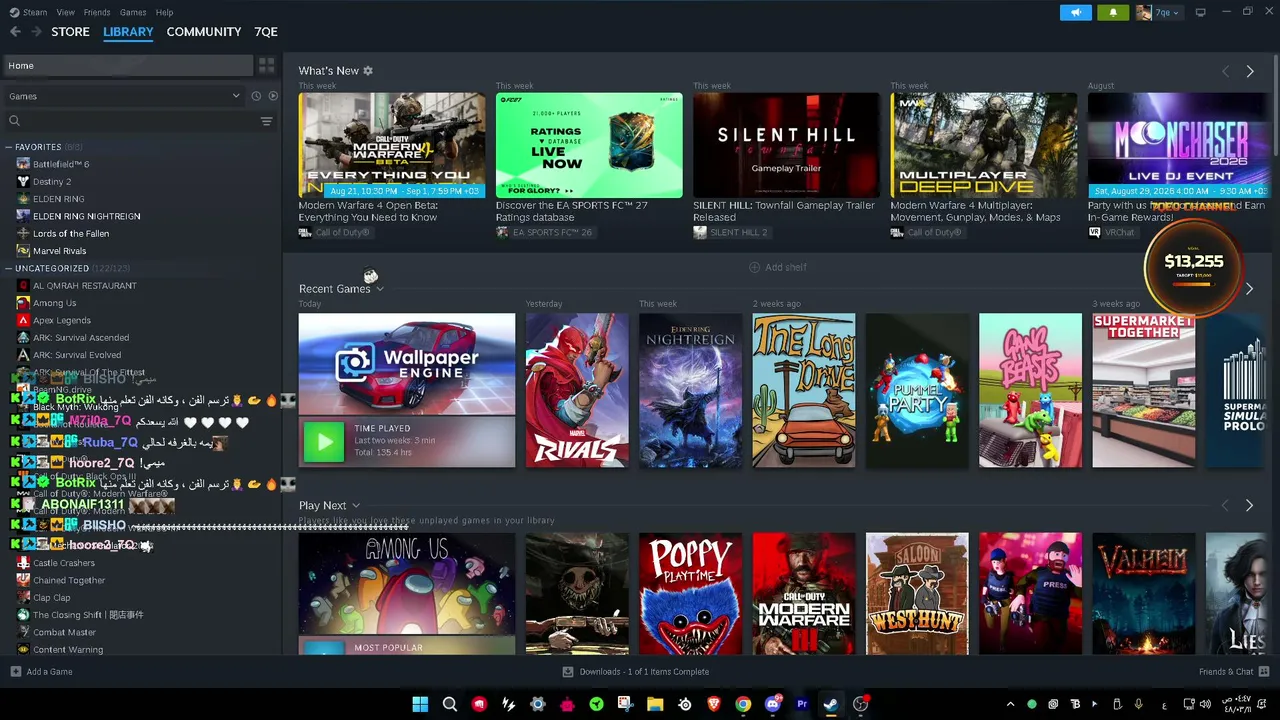Open Windows taskbar search

point(450,704)
